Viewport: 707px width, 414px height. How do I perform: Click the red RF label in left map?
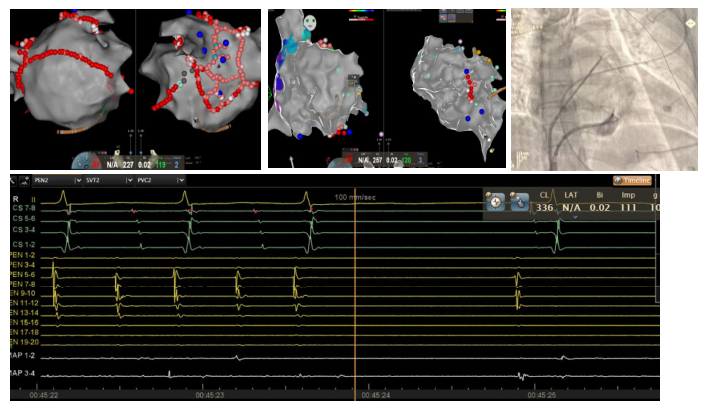click(x=96, y=165)
